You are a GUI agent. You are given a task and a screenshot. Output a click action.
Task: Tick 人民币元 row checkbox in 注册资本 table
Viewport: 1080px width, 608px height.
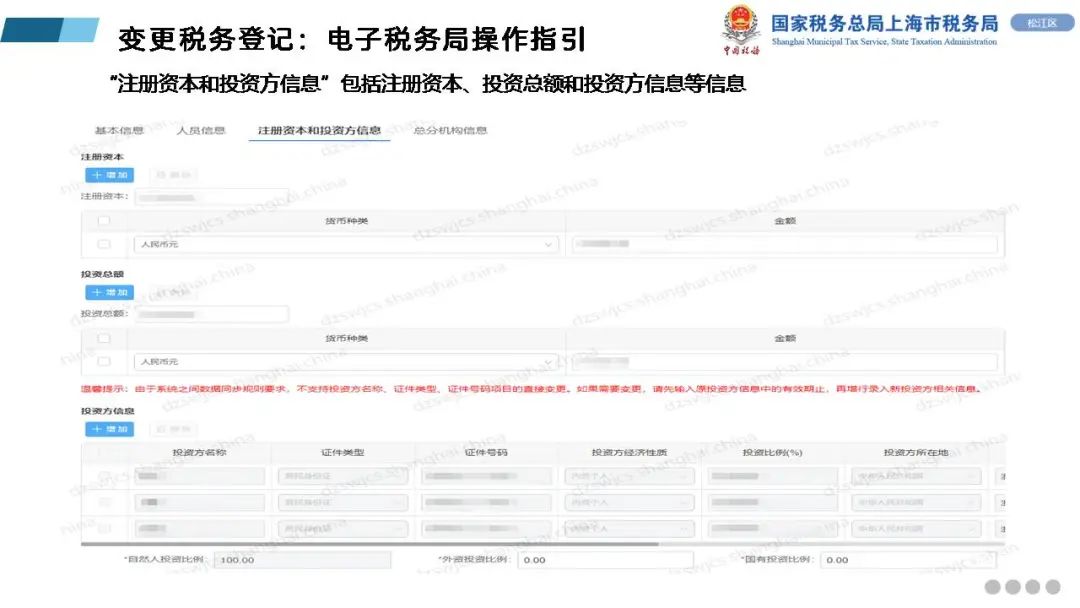coord(104,244)
